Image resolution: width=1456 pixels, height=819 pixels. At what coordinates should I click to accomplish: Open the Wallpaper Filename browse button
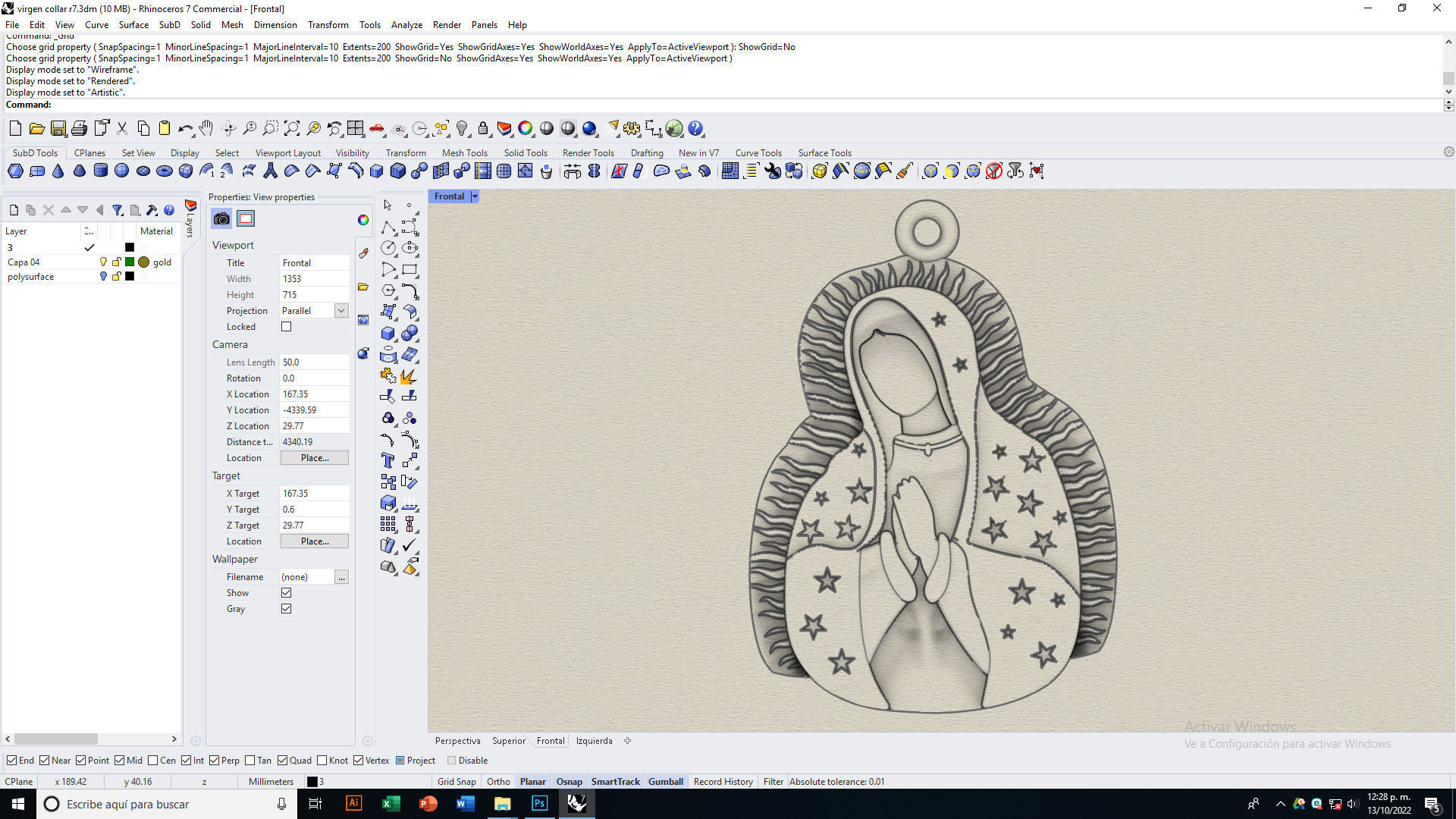point(341,577)
